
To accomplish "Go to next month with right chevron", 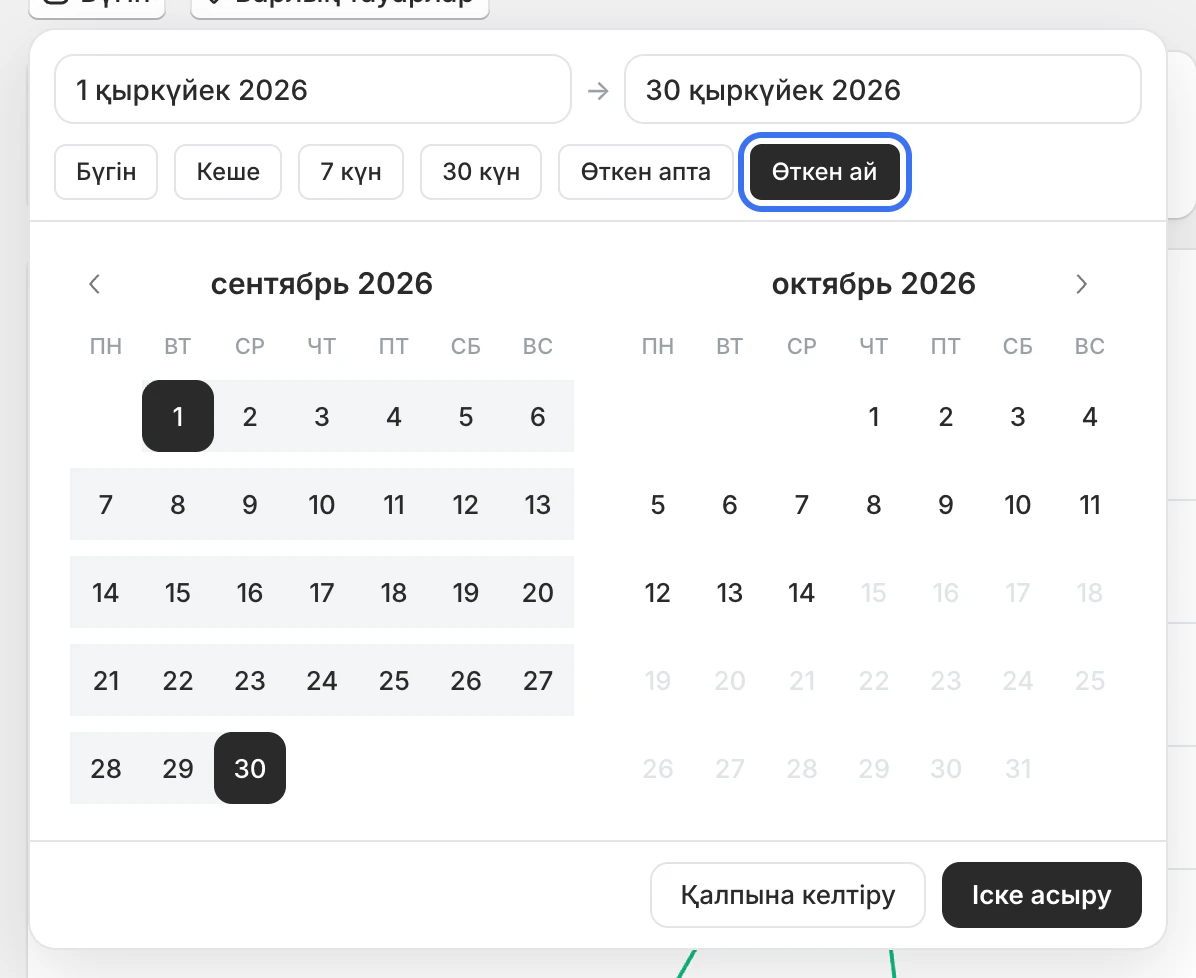I will (x=1081, y=285).
